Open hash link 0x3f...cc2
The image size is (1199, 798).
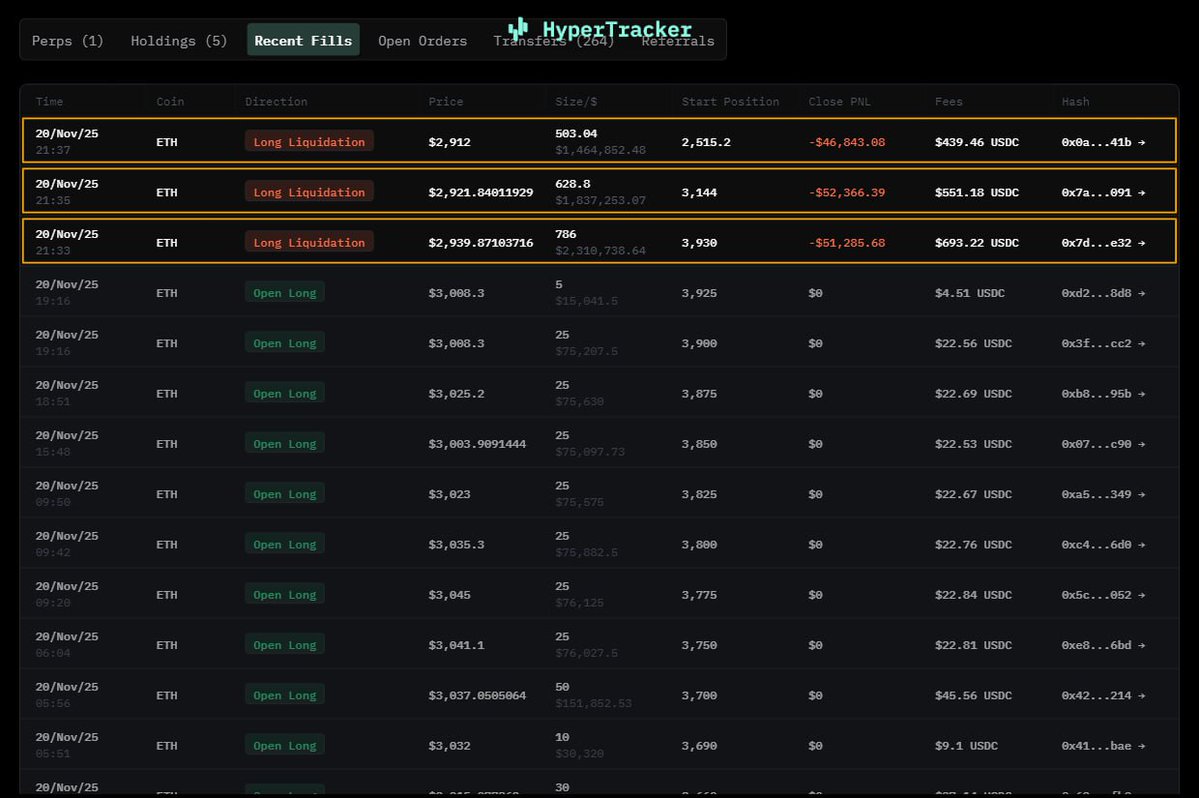1103,343
